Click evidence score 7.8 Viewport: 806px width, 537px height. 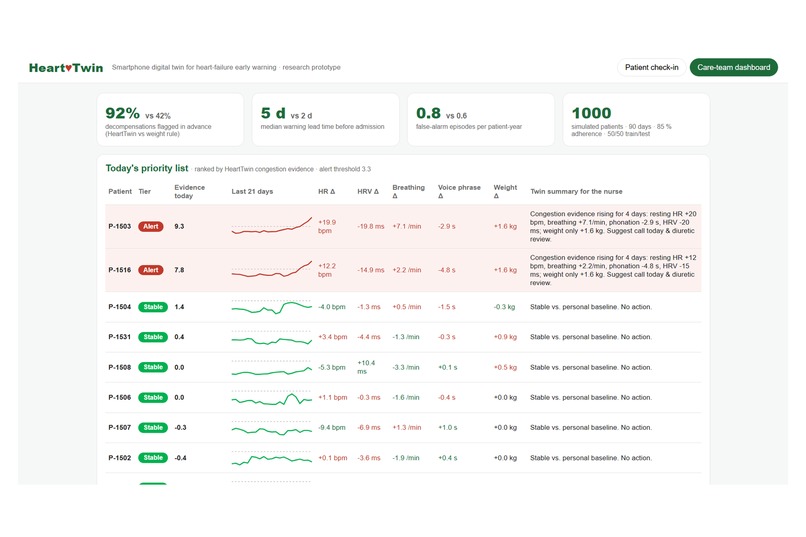(179, 270)
